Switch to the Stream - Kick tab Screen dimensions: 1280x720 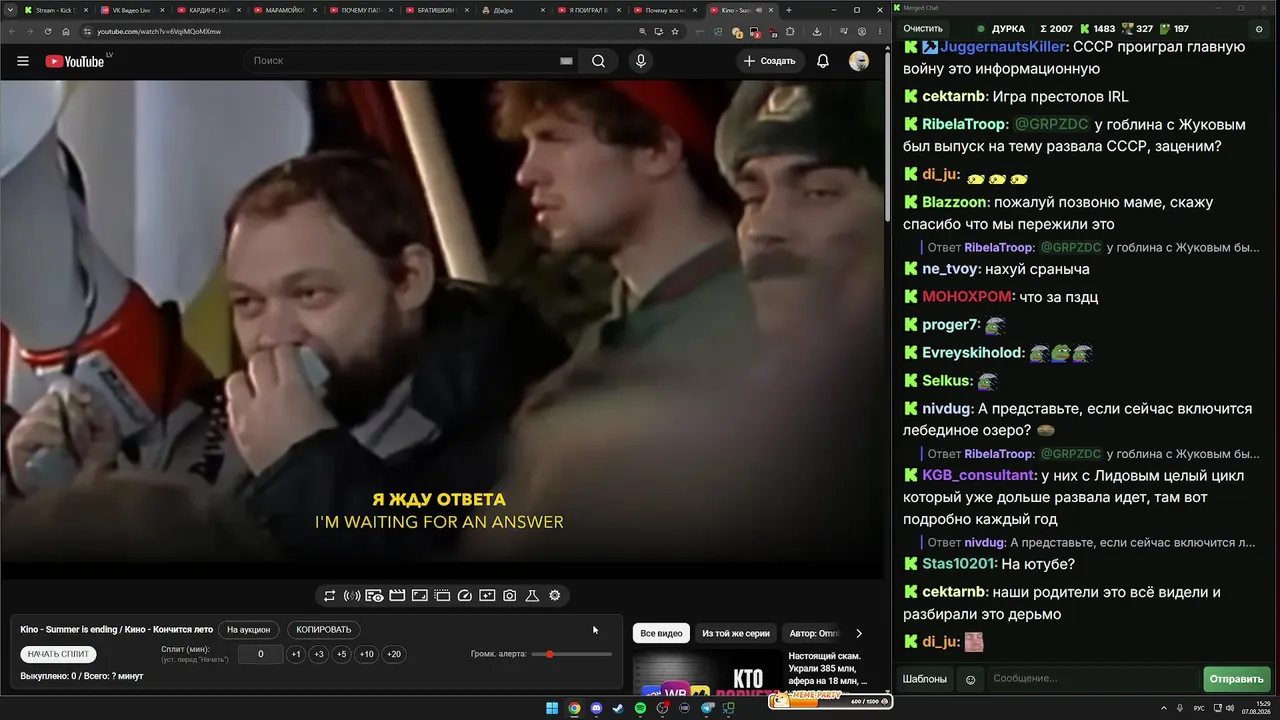pos(56,10)
